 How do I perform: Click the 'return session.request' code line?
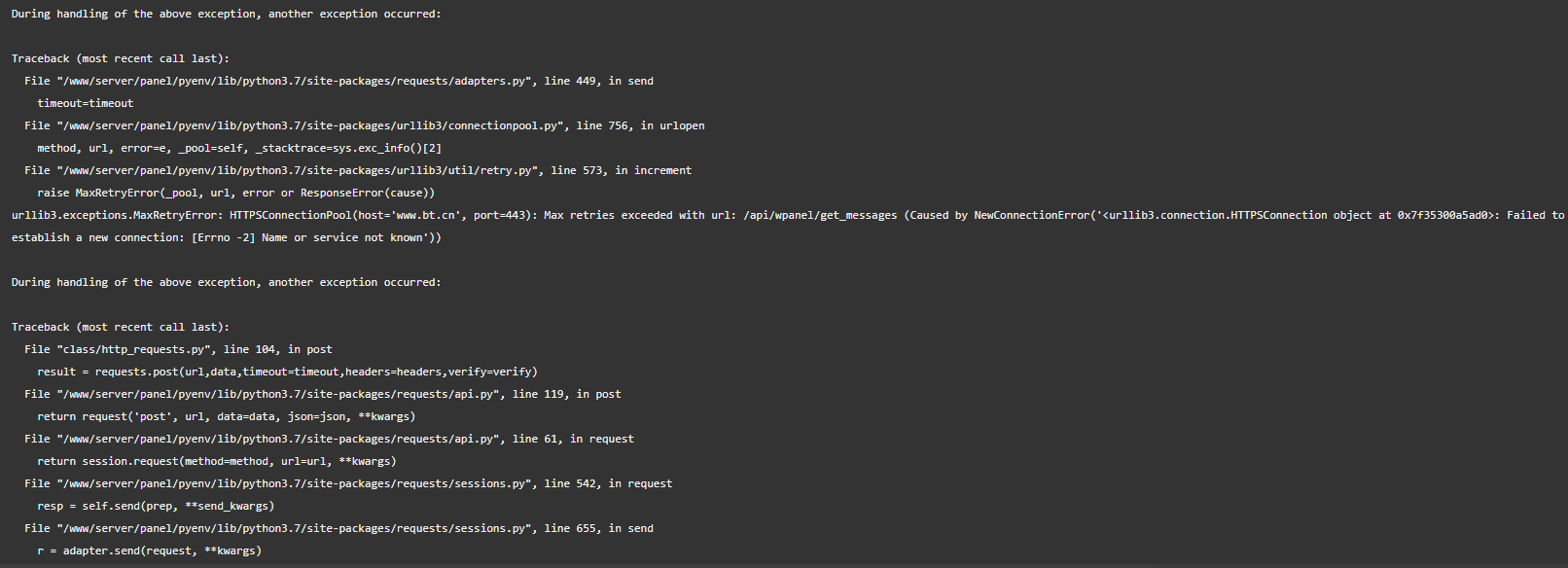coord(217,461)
